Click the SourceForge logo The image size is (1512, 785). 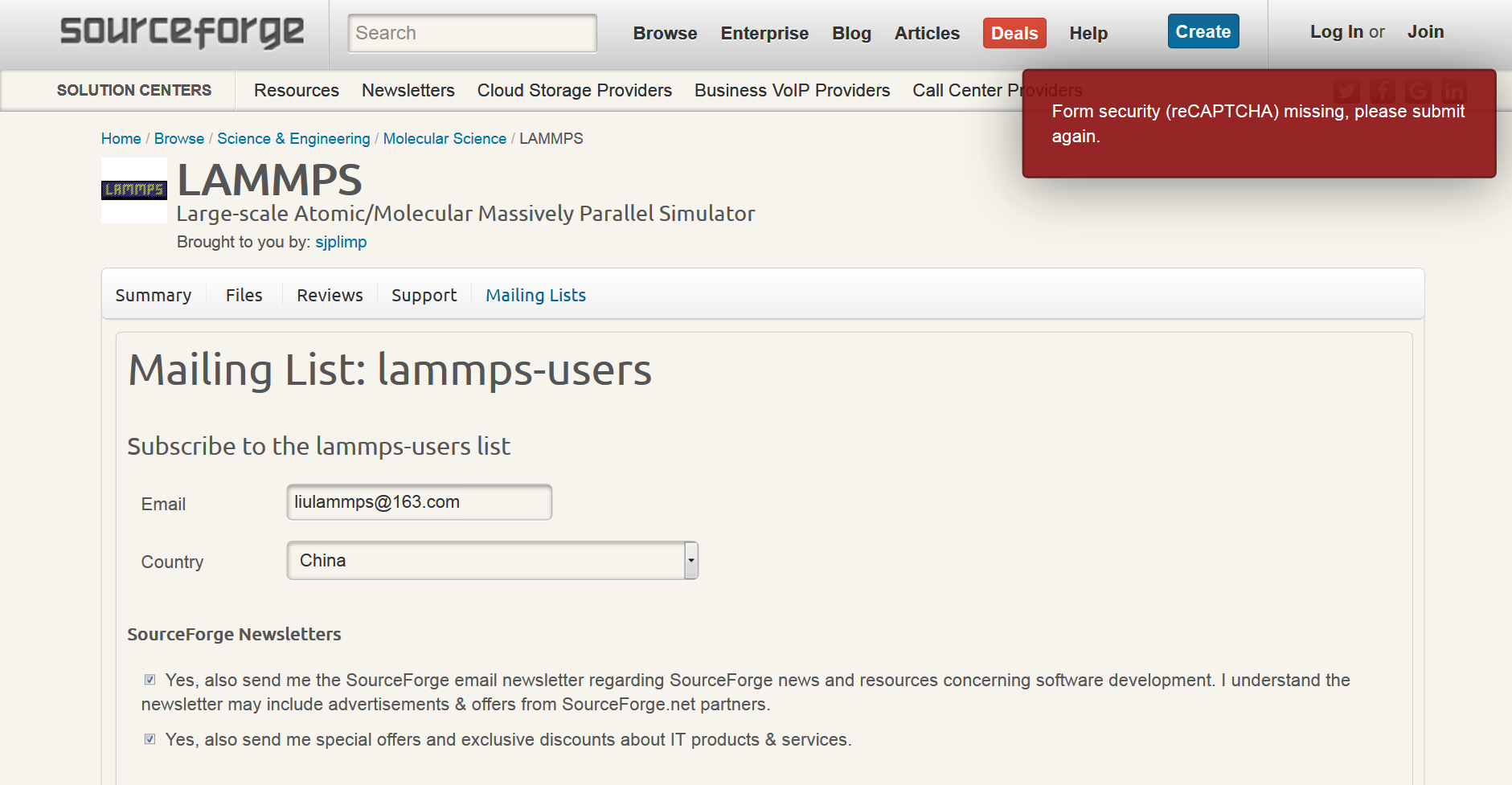pyautogui.click(x=182, y=32)
